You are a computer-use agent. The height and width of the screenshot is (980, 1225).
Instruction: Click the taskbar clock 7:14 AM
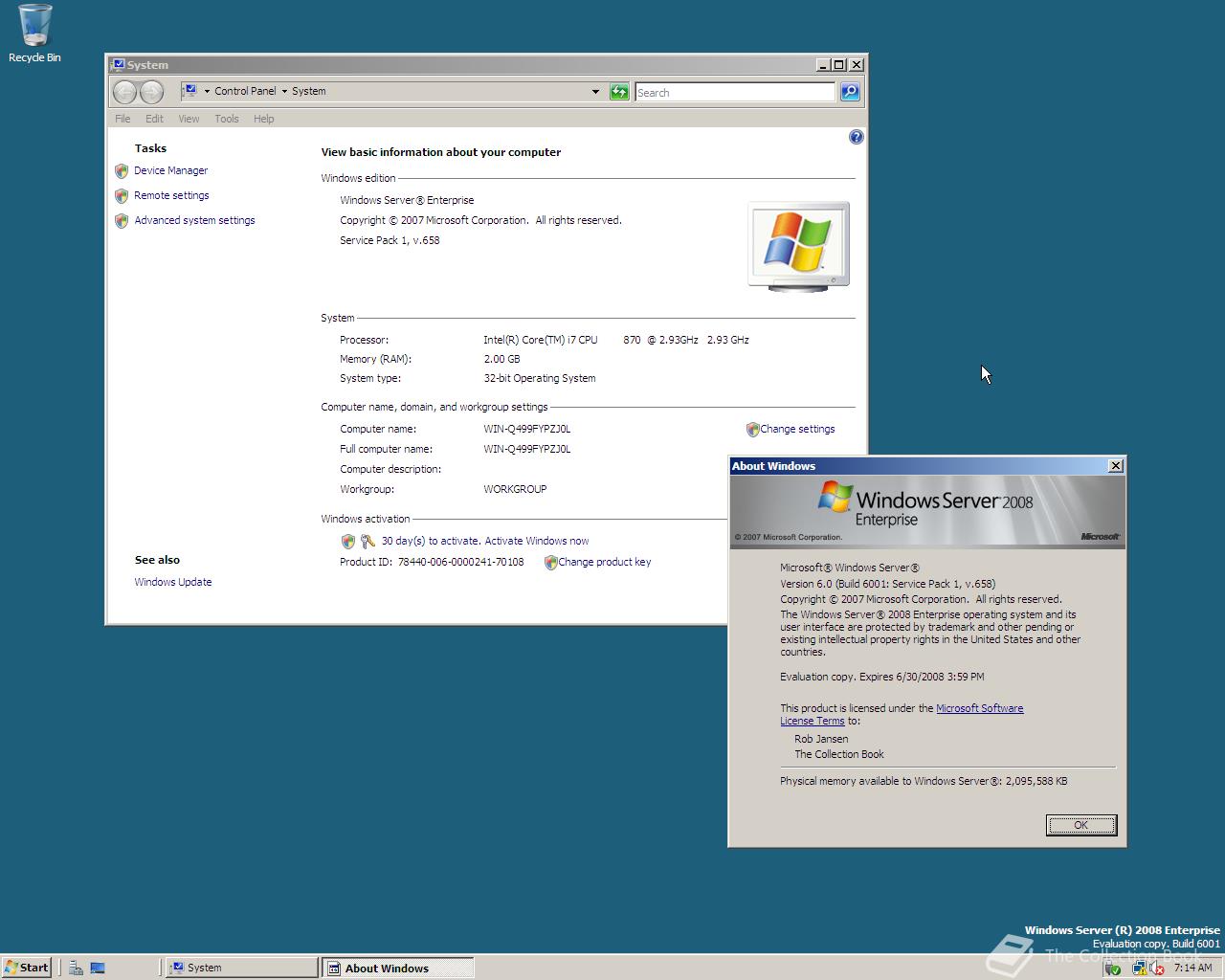pyautogui.click(x=1192, y=968)
